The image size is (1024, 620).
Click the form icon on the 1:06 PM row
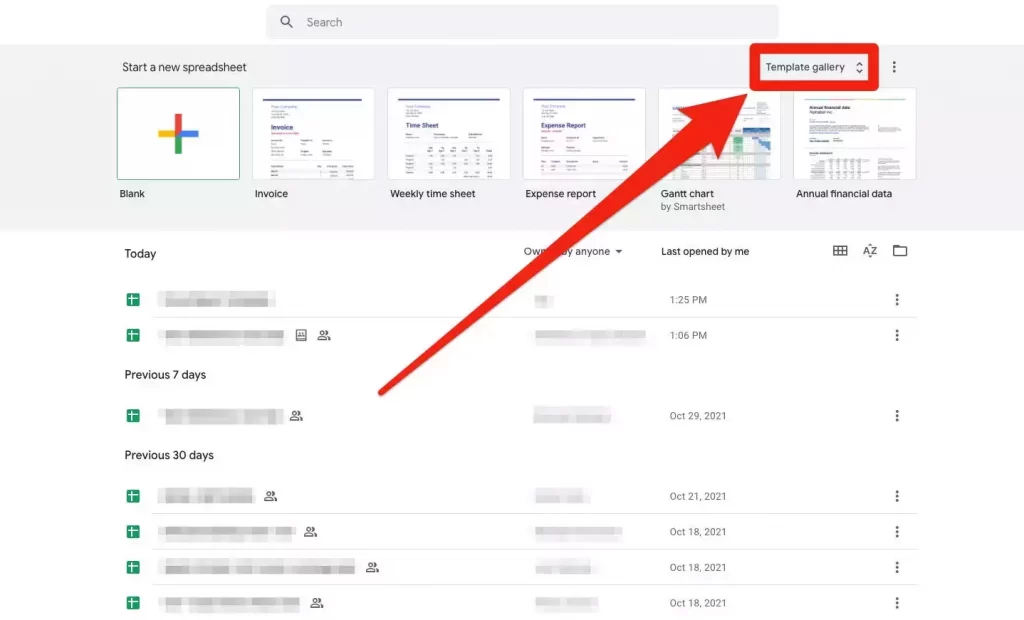tap(301, 335)
